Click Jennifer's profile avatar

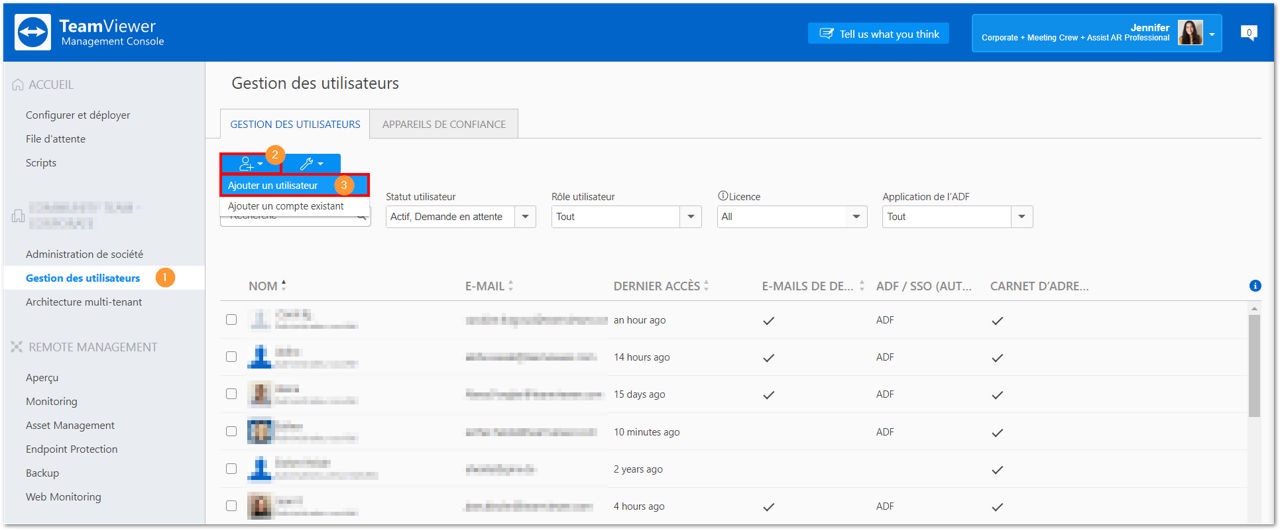click(1190, 33)
